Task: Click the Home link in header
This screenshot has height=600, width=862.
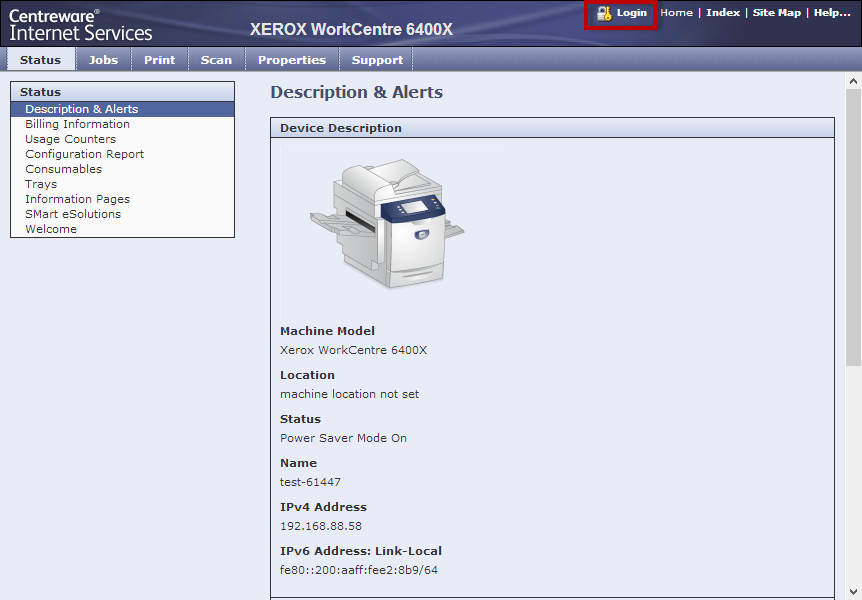Action: click(x=676, y=13)
